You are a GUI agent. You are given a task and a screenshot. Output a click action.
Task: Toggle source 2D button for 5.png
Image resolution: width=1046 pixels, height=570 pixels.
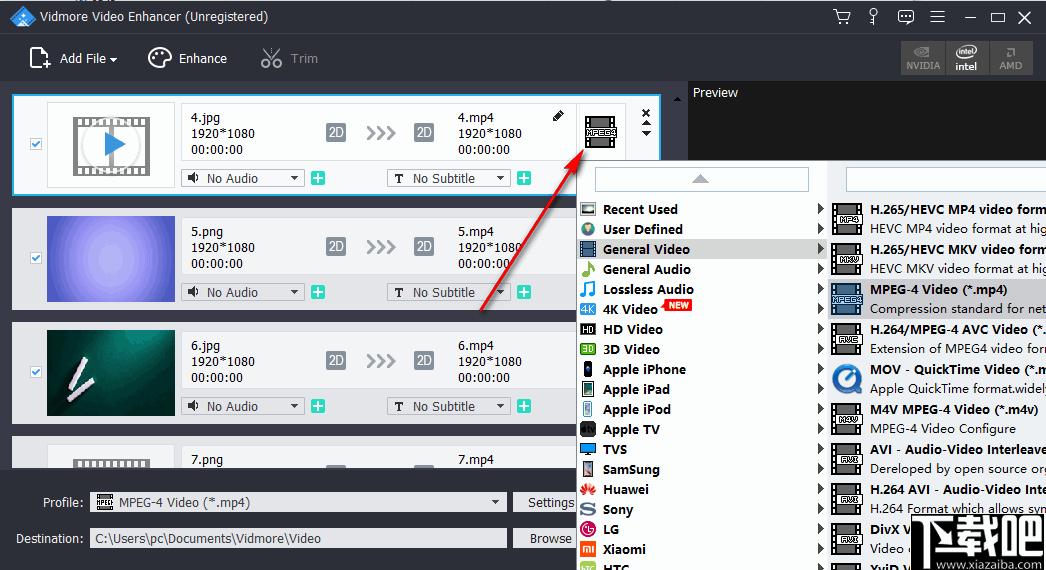click(336, 247)
